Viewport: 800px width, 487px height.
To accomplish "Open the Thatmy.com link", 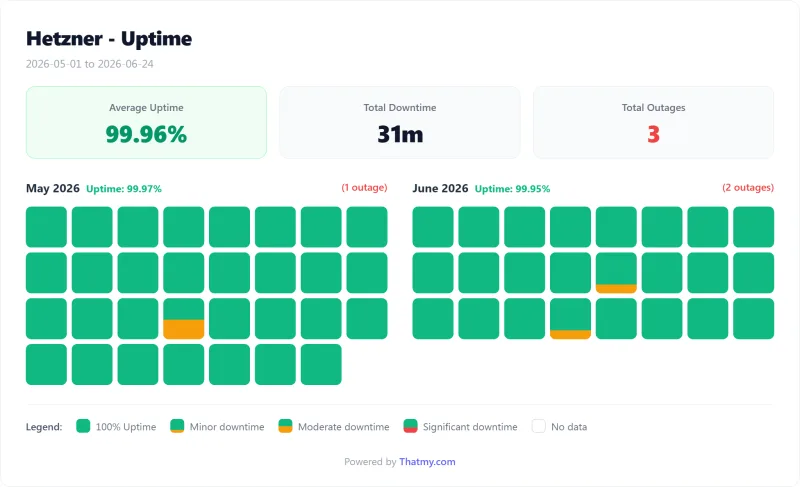I will click(x=427, y=462).
